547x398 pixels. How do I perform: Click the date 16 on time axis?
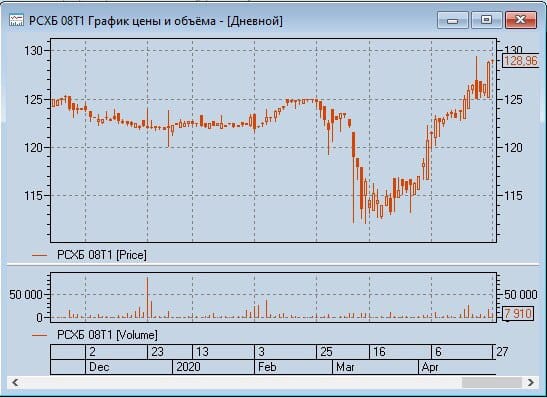379,352
